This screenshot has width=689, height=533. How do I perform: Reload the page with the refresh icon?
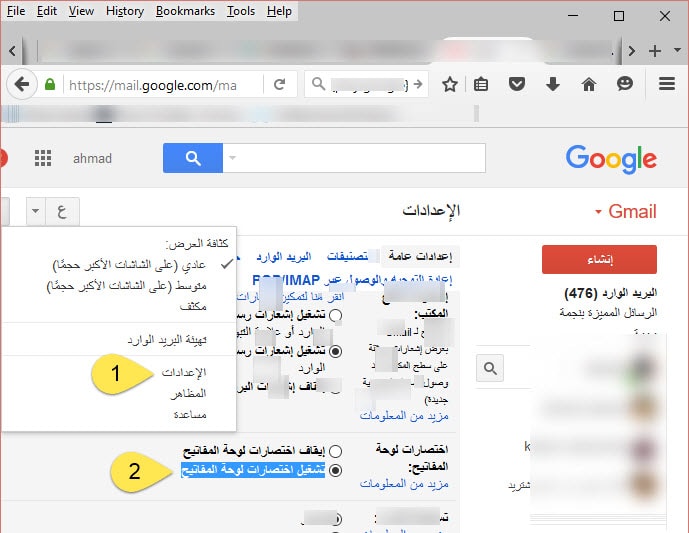280,85
